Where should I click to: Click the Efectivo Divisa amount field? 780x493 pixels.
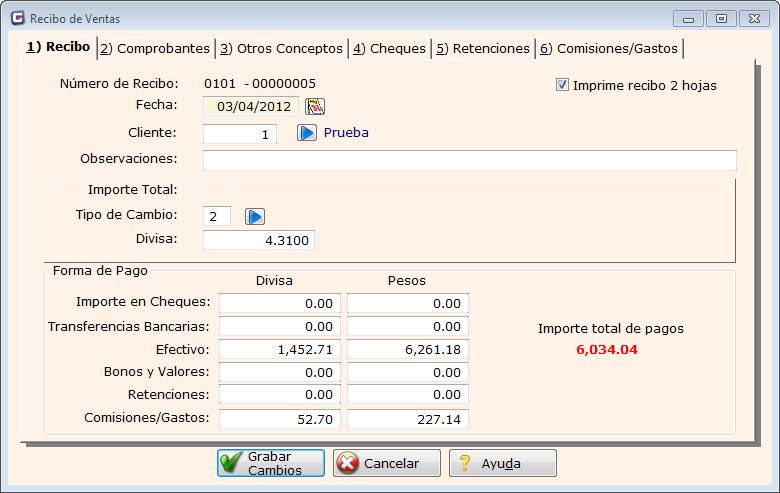click(x=280, y=349)
